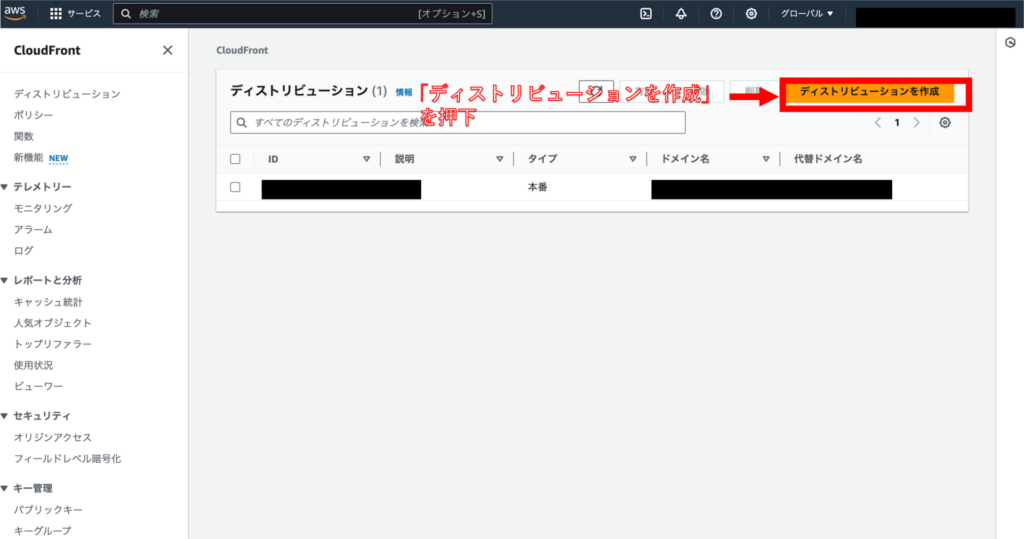Open the notifications bell icon
The image size is (1024, 539).
click(681, 14)
